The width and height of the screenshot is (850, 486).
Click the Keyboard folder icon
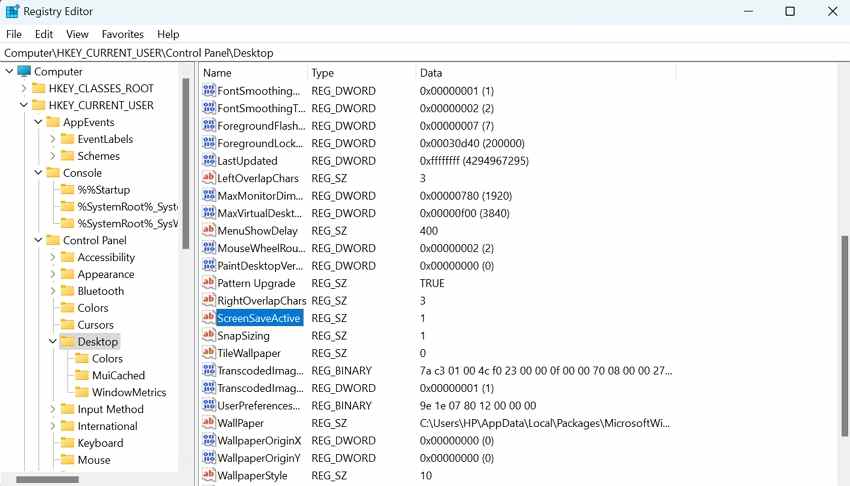click(x=67, y=443)
